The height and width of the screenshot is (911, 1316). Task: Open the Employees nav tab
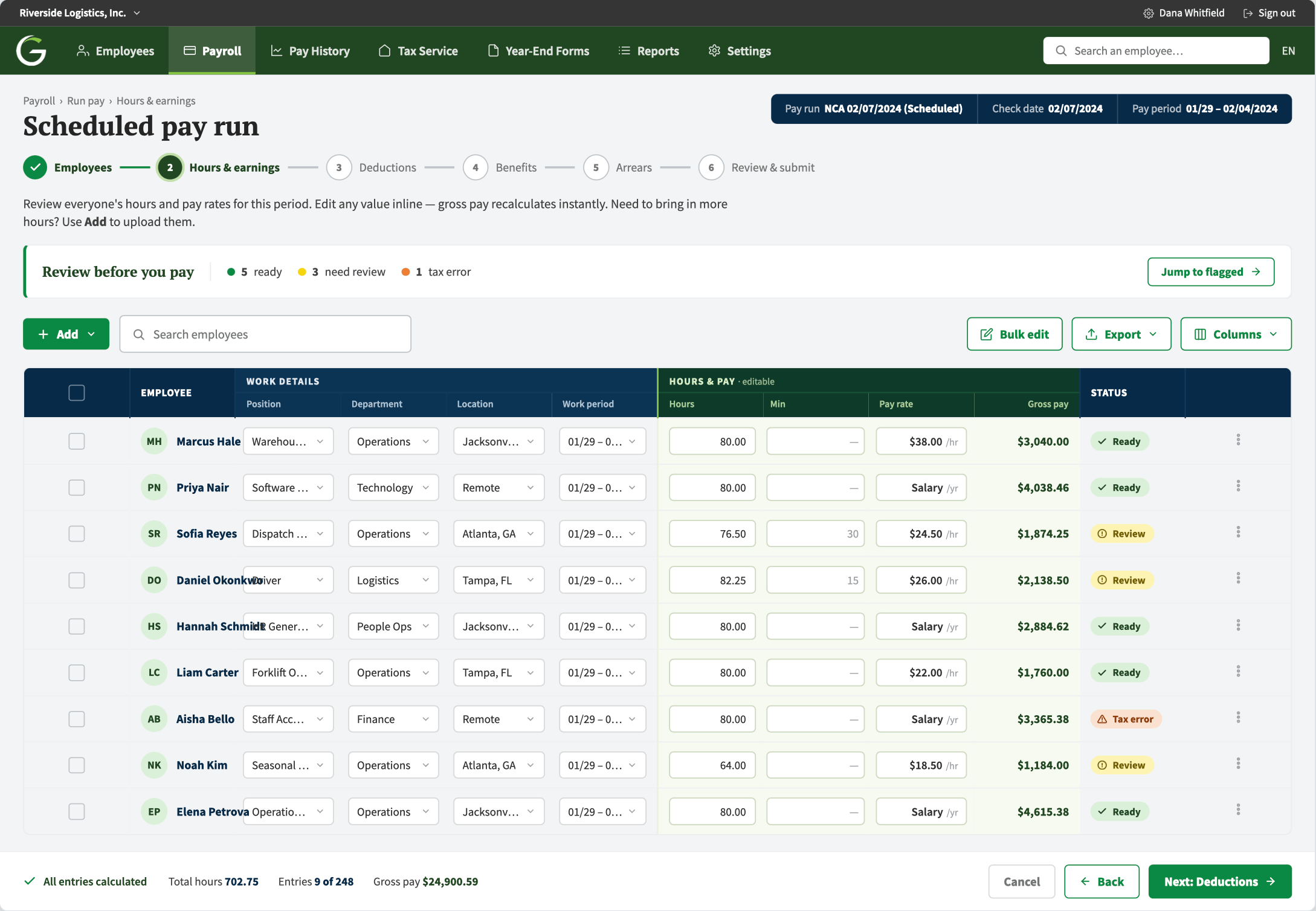point(115,51)
